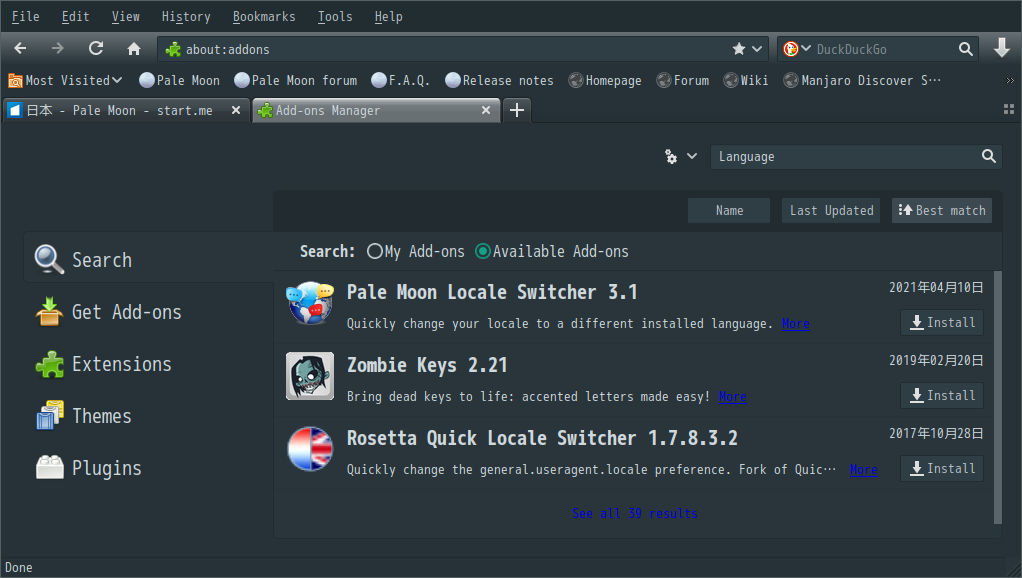
Task: Click the forward navigation arrow
Action: point(58,49)
